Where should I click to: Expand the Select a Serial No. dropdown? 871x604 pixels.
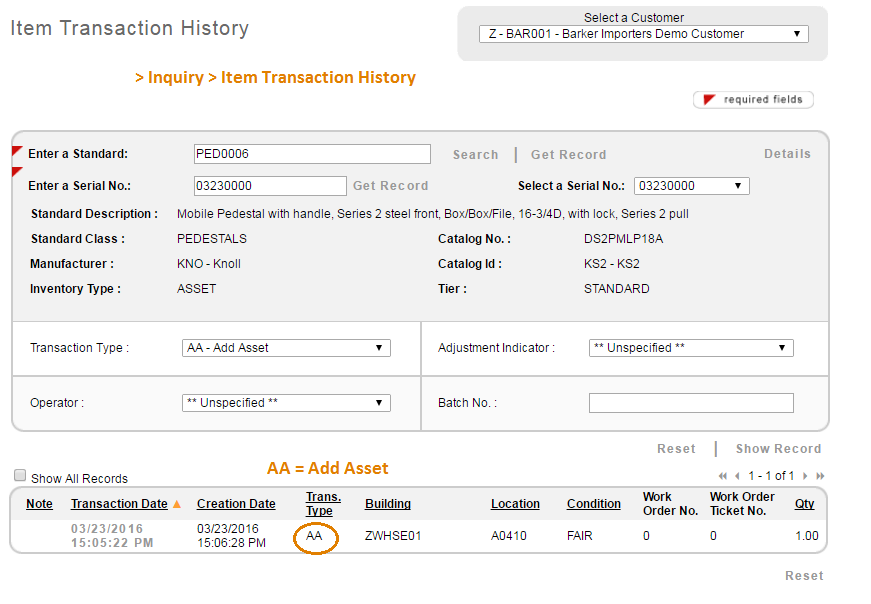[x=691, y=186]
